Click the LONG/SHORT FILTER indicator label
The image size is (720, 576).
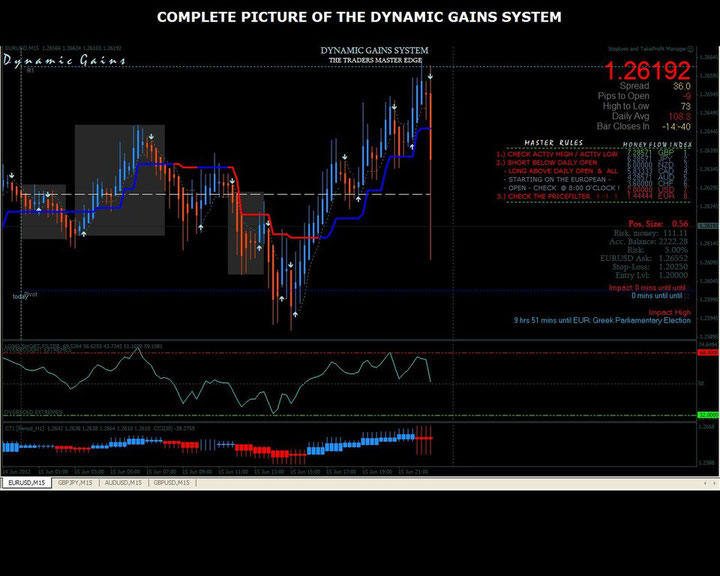(x=83, y=346)
